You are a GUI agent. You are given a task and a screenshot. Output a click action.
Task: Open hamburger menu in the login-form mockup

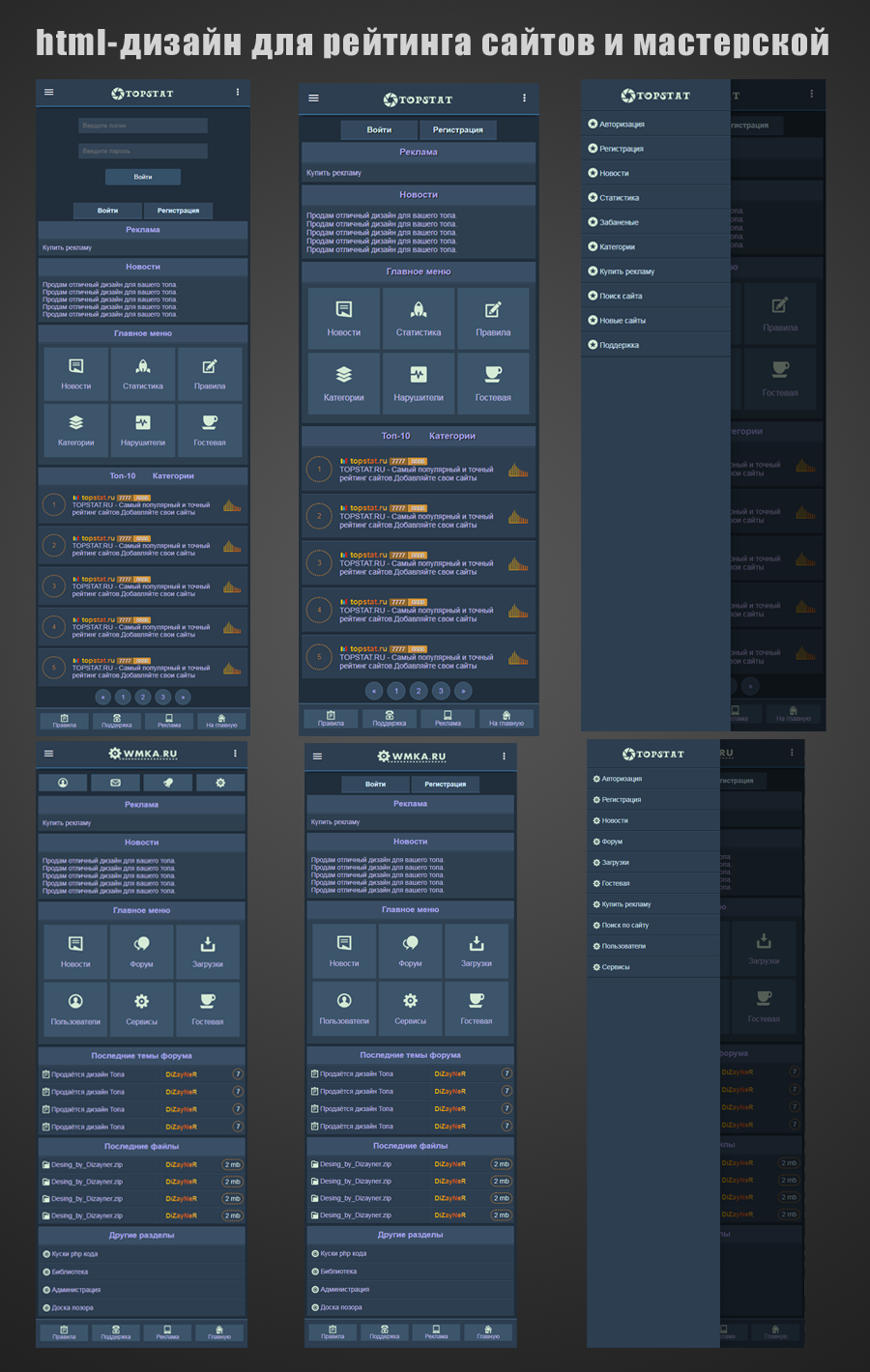click(49, 93)
